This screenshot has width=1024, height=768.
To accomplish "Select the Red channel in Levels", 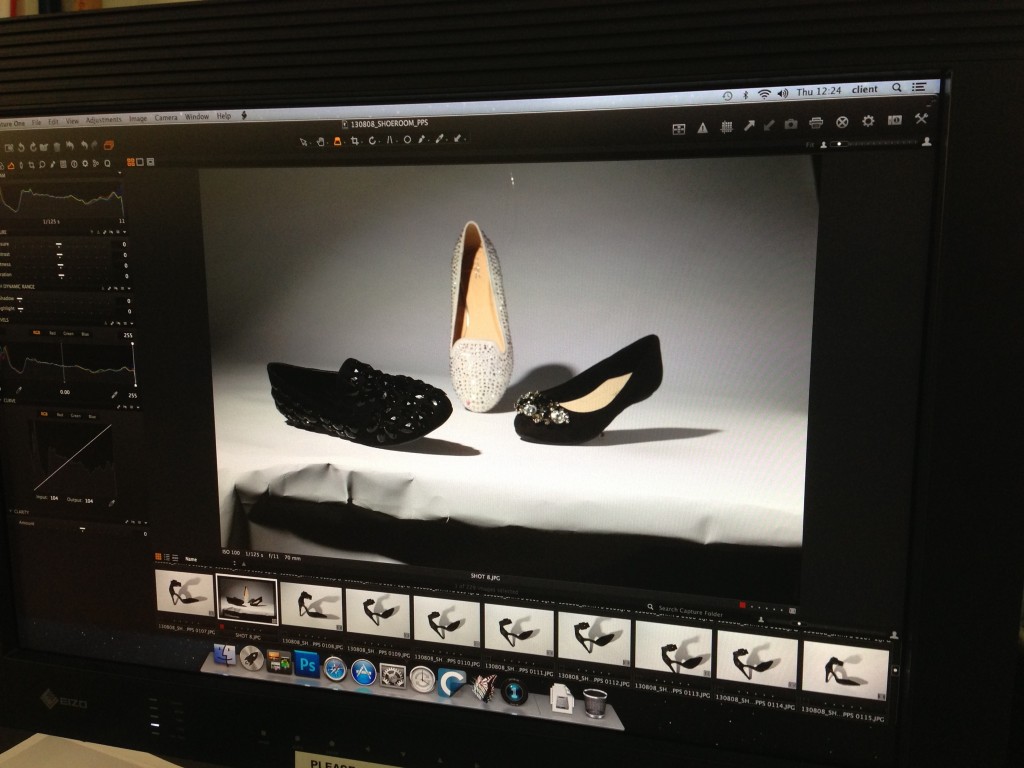I will pyautogui.click(x=52, y=332).
